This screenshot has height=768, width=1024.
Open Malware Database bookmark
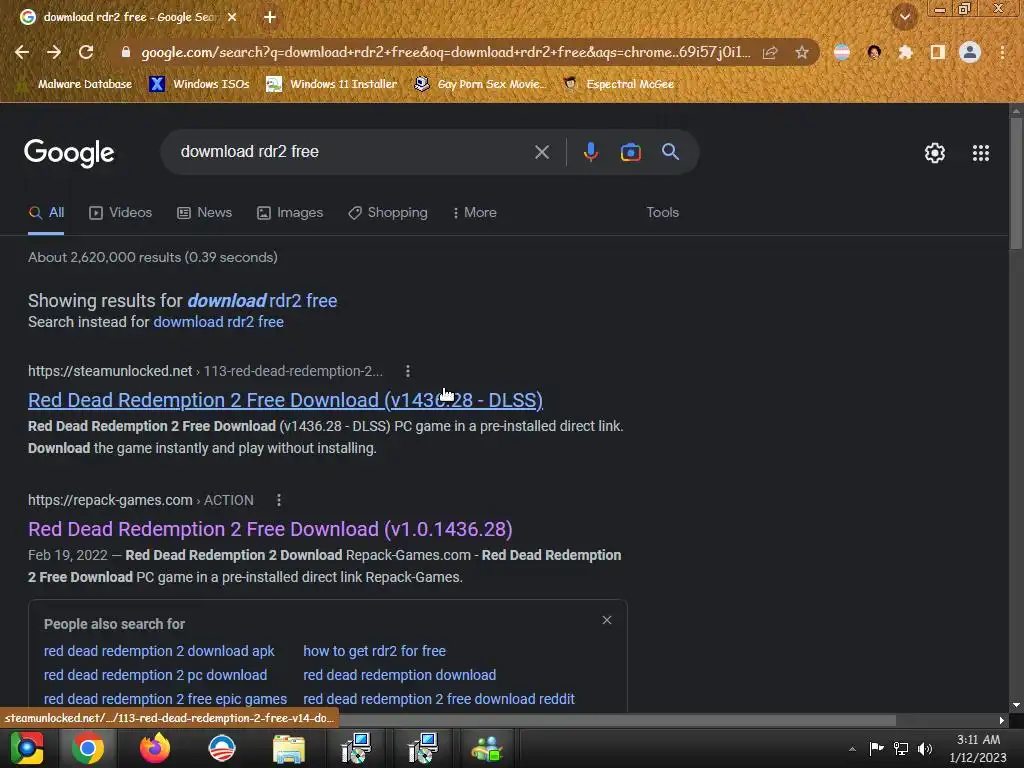point(75,84)
